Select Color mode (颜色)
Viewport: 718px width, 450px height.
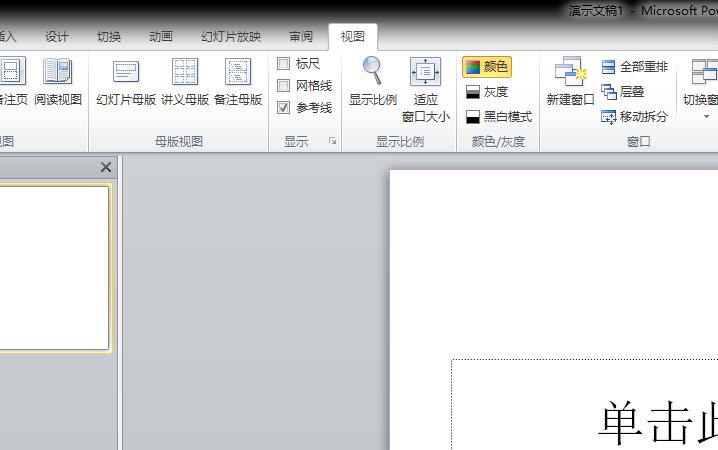pos(487,67)
